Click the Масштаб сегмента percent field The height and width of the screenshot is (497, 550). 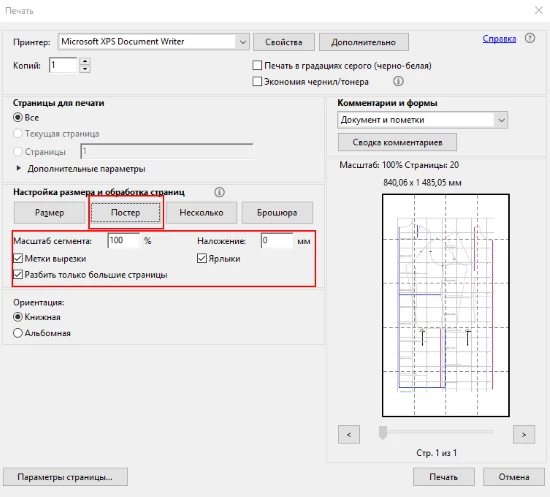point(124,241)
